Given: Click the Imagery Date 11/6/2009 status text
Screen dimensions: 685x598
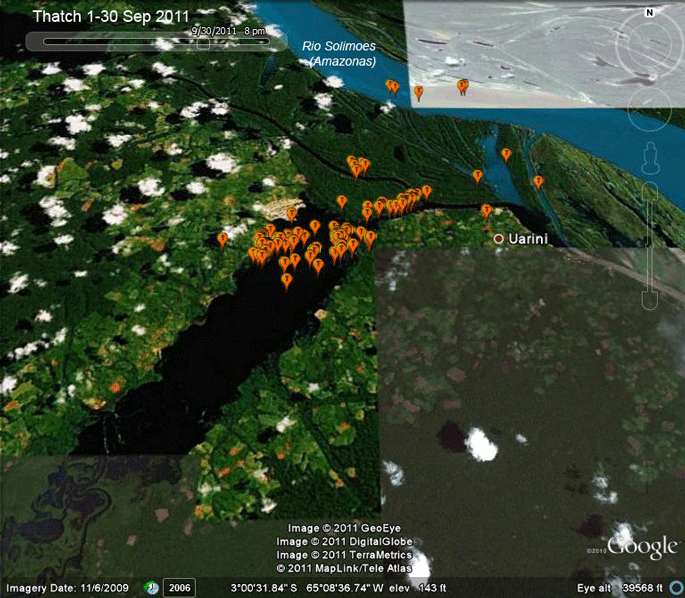Looking at the screenshot, I should [67, 588].
